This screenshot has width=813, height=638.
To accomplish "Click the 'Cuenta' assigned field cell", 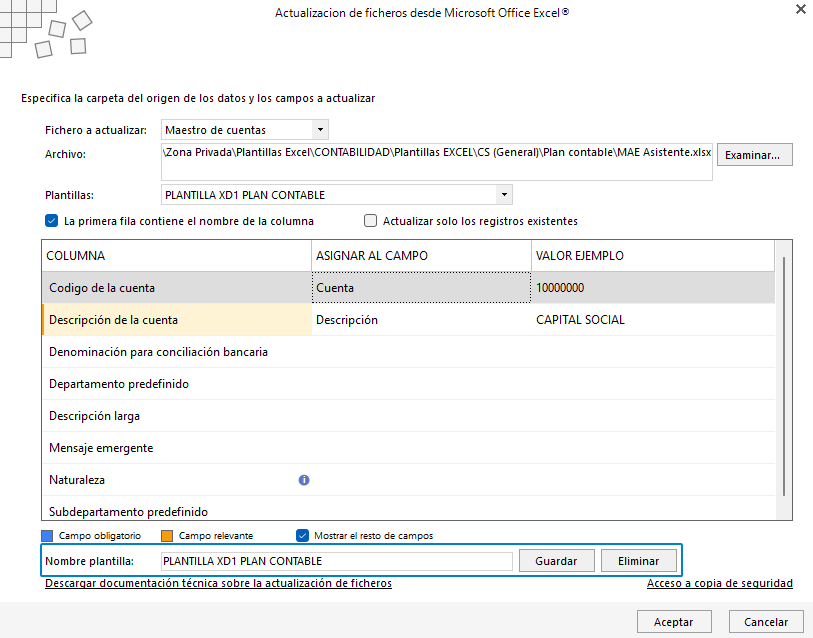I will click(422, 288).
